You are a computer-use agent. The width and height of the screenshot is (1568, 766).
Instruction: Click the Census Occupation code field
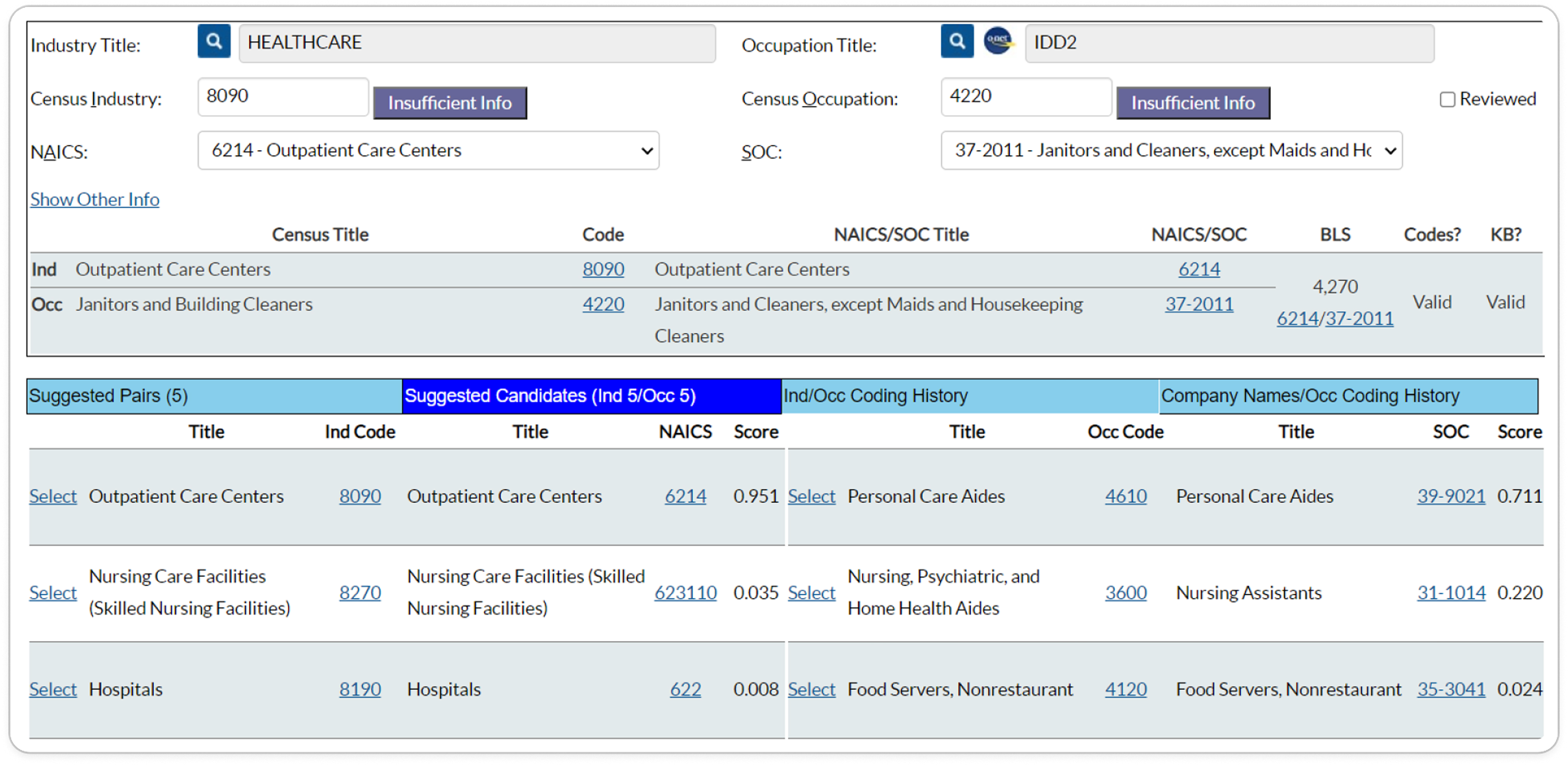click(x=1026, y=97)
